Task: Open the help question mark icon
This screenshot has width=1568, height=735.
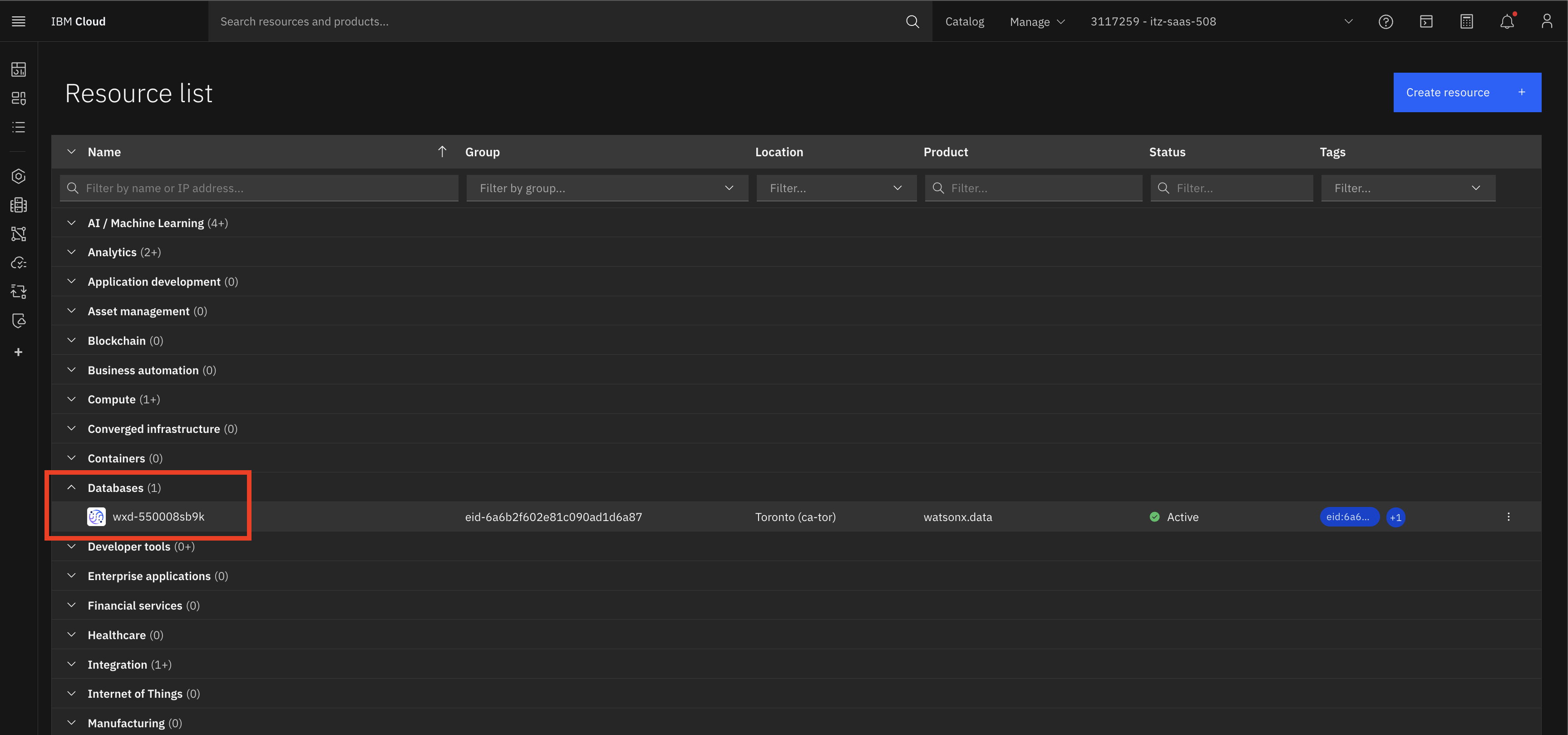Action: (x=1386, y=21)
